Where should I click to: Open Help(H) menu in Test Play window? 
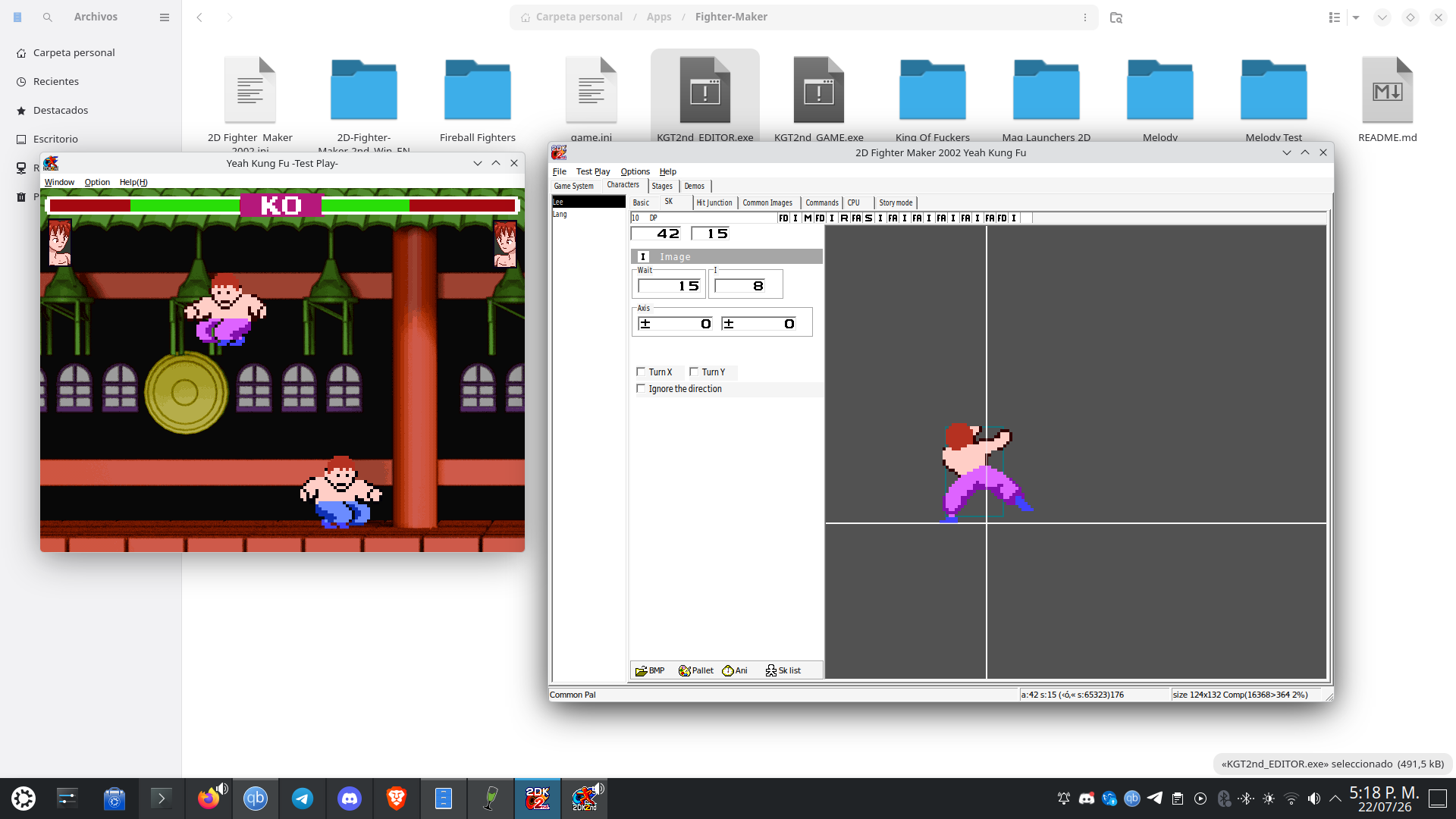(x=133, y=182)
